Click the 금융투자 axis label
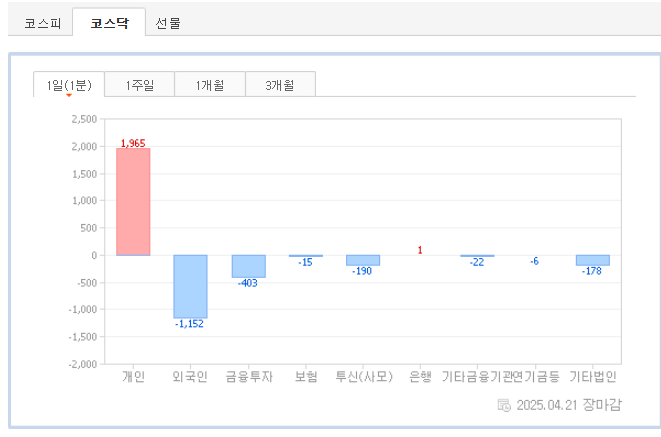Viewport: 661px width, 437px height. point(249,376)
